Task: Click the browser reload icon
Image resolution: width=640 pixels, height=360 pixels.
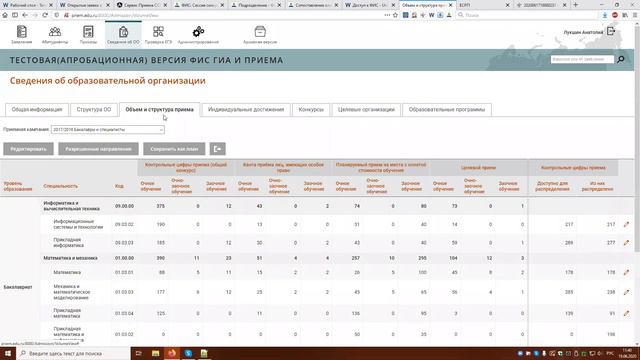Action: [x=45, y=15]
